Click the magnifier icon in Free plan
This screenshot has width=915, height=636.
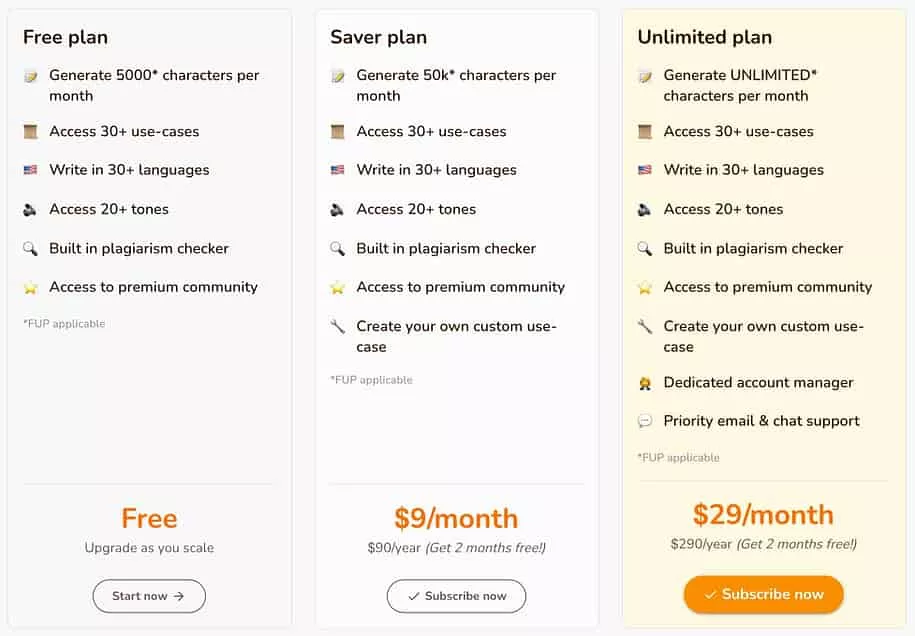click(x=31, y=249)
